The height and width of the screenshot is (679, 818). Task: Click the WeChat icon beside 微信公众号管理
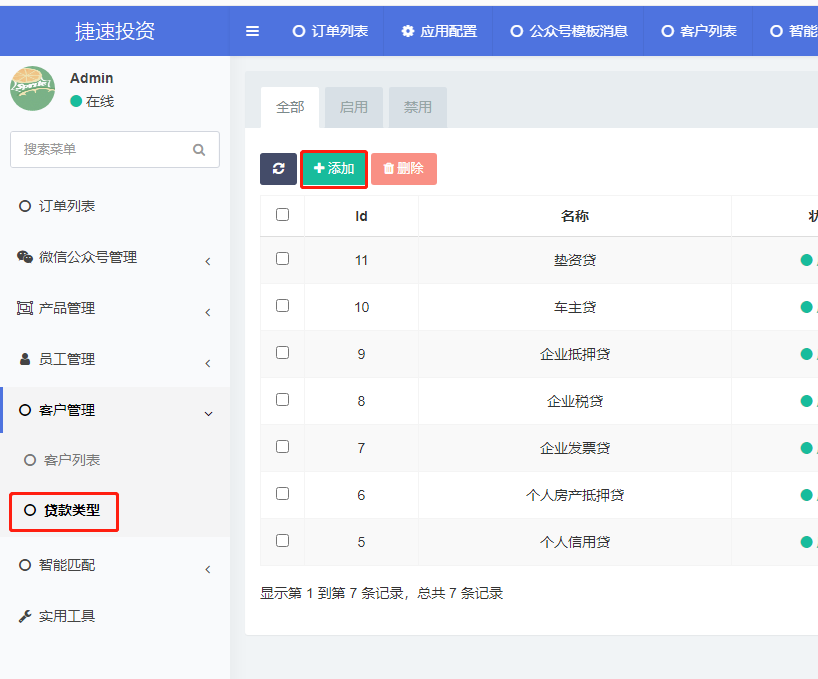(x=25, y=257)
